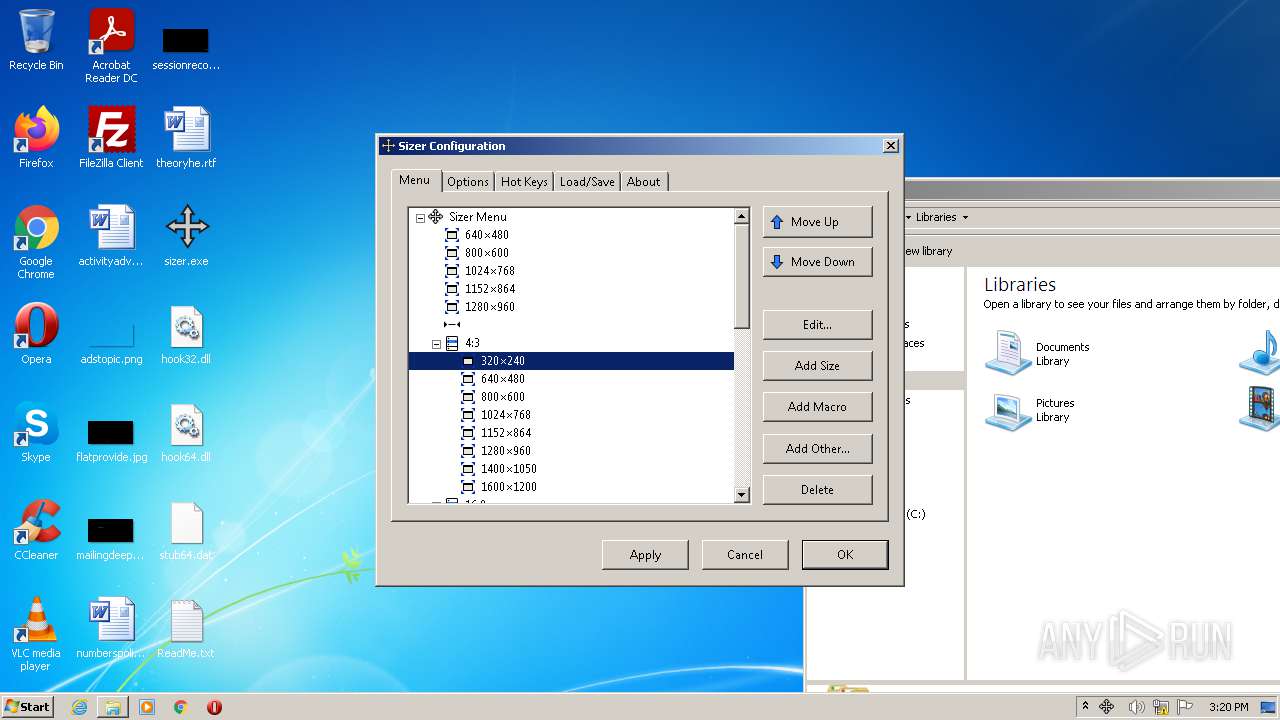Select the hook64.dll desktop file

pos(186,432)
